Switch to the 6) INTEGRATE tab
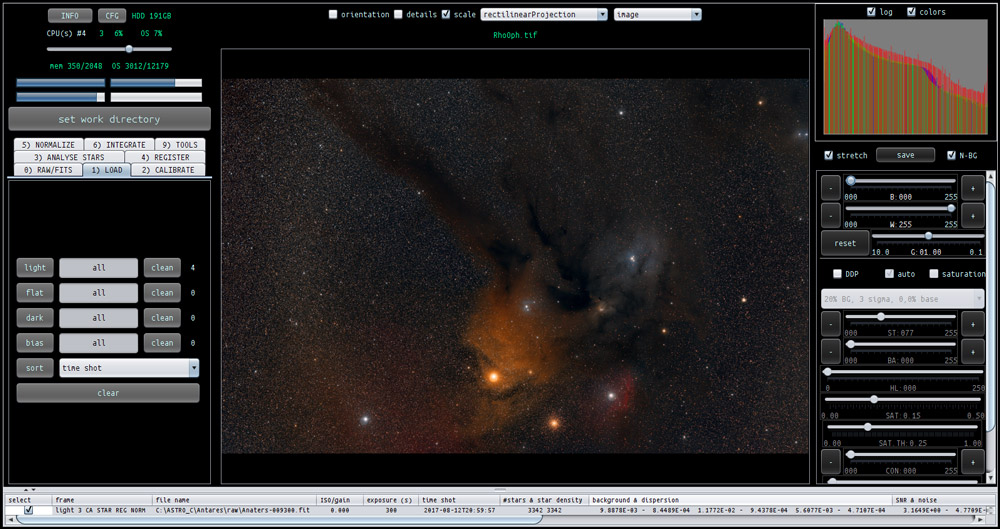 (x=119, y=145)
